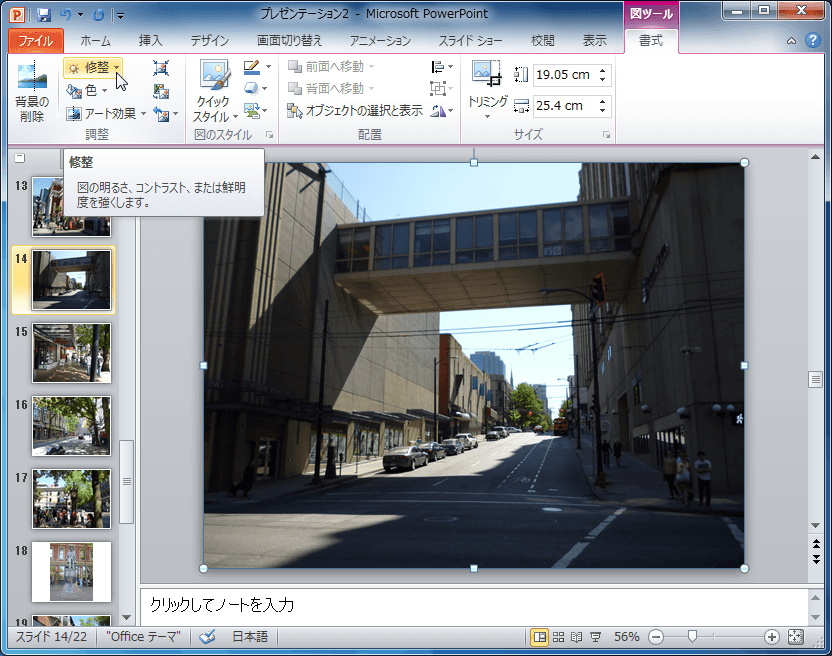Image resolution: width=832 pixels, height=656 pixels.
Task: Switch to the 校閲 tab
Action: tap(542, 41)
